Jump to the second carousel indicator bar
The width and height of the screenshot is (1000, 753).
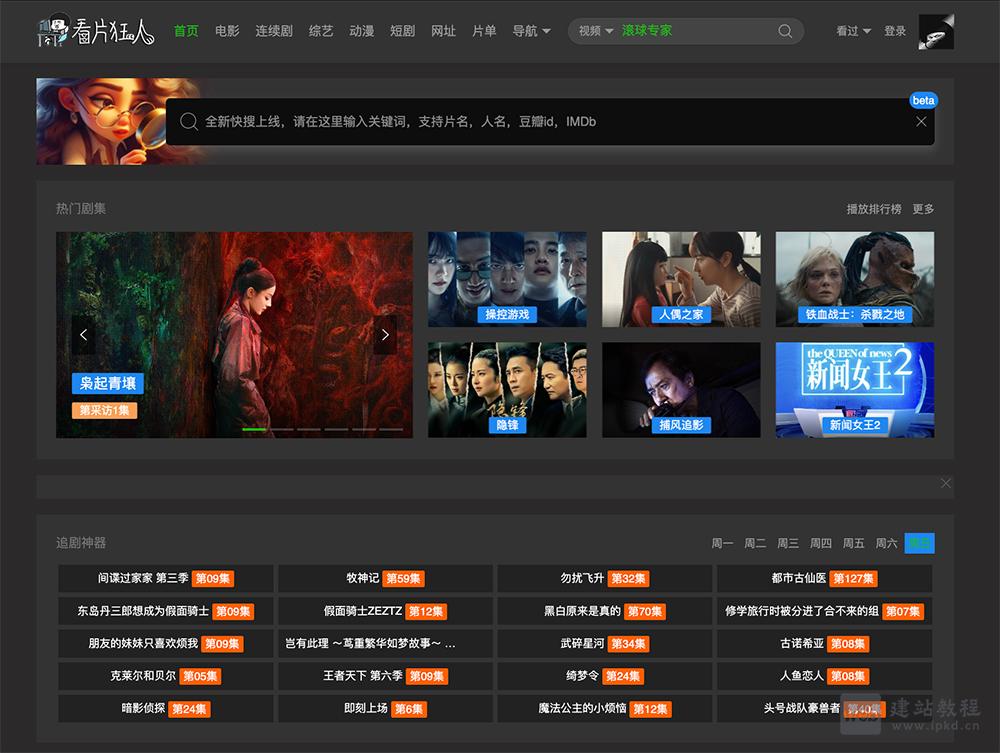[x=281, y=429]
